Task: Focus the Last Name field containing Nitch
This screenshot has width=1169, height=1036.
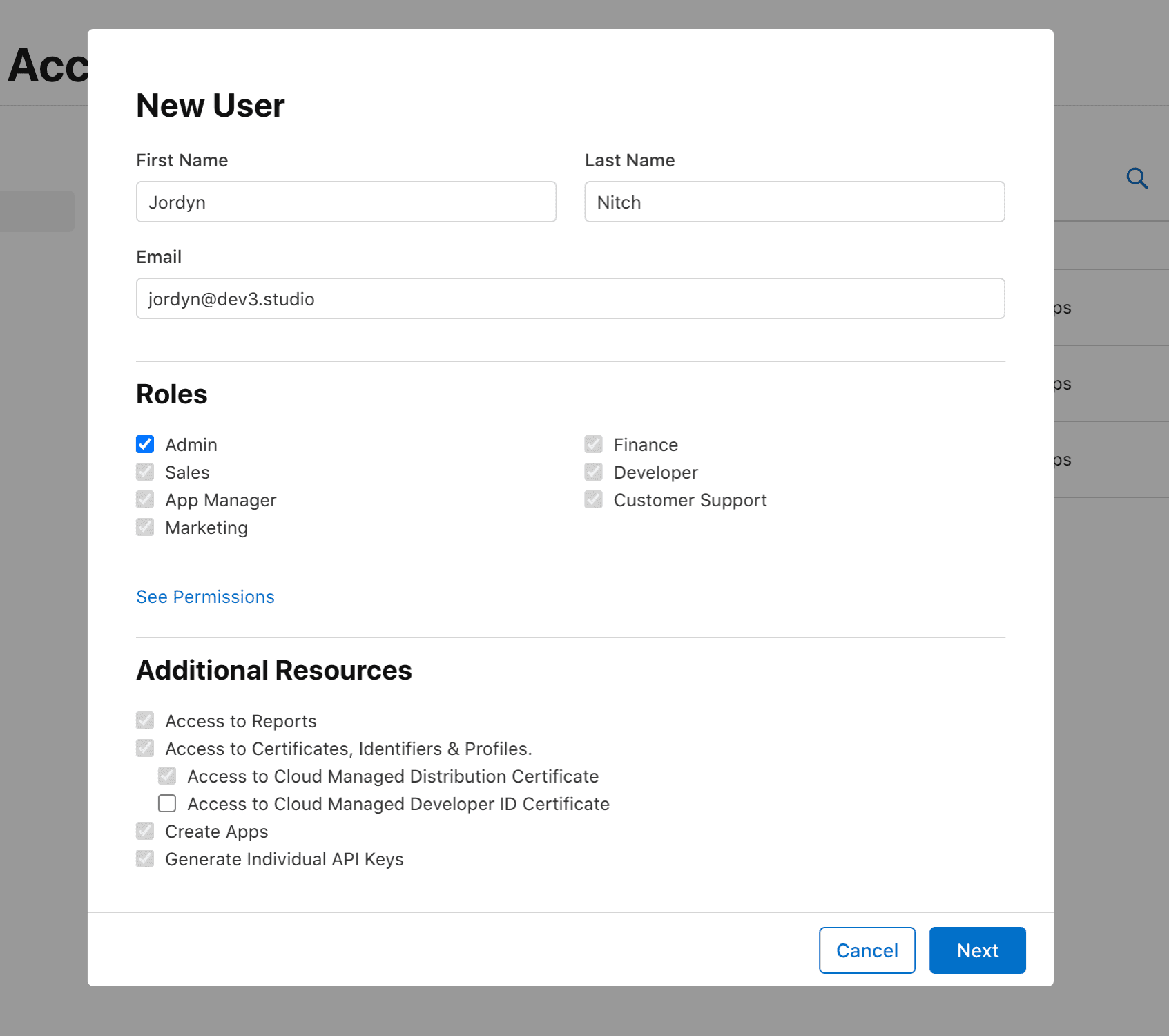Action: [x=795, y=202]
